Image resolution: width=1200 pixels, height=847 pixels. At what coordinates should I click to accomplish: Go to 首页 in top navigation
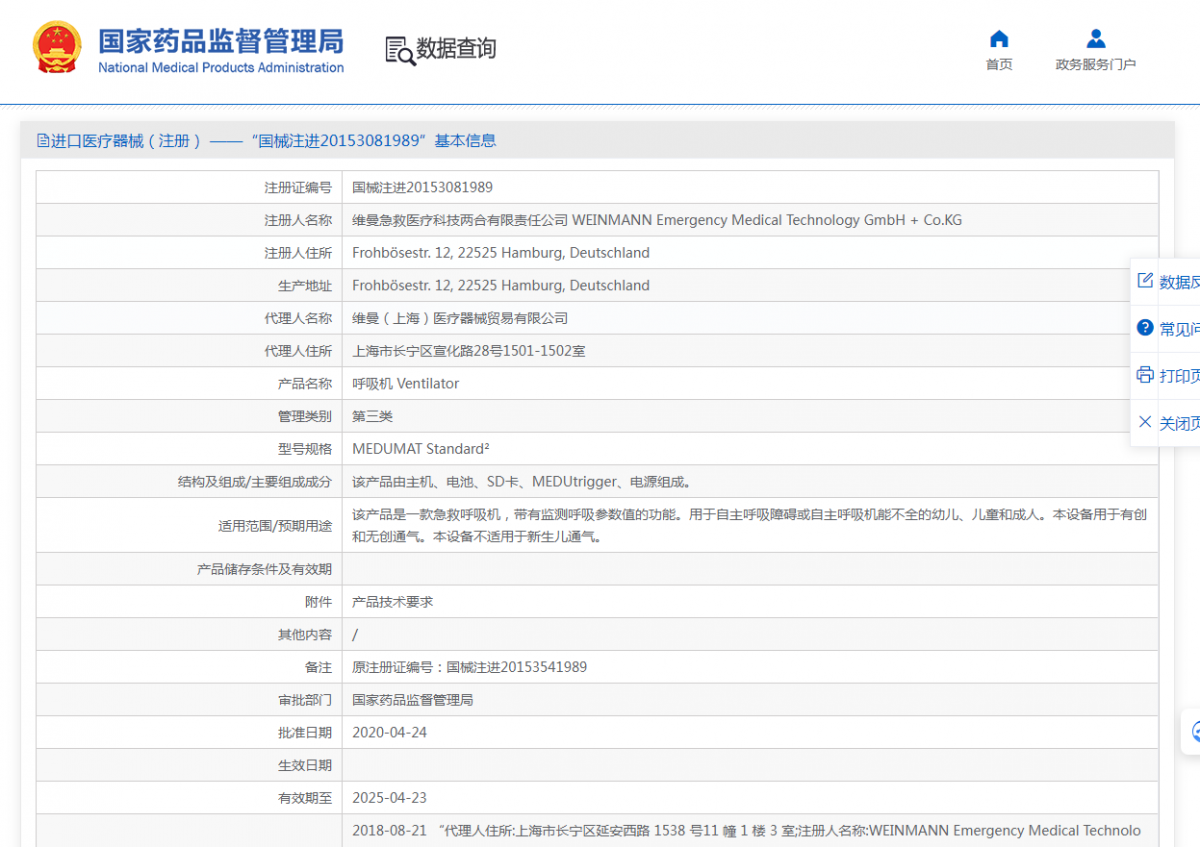tap(998, 65)
